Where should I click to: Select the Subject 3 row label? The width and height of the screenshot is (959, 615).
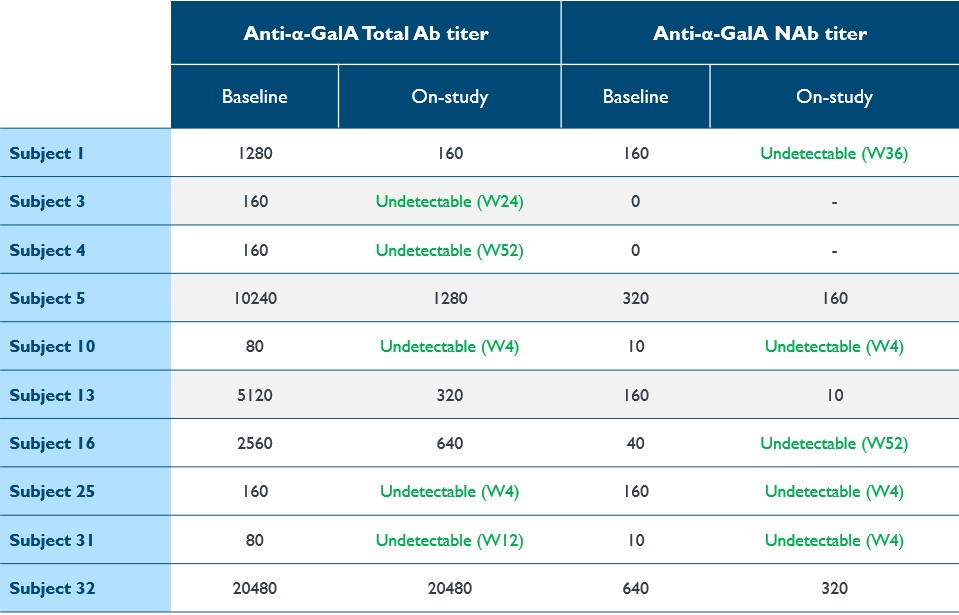(47, 201)
